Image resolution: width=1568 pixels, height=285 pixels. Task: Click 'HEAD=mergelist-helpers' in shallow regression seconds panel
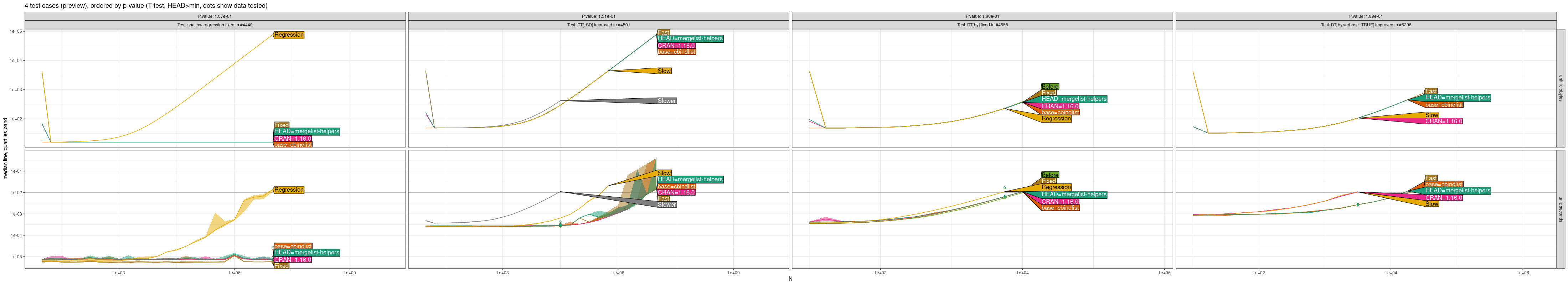307,252
